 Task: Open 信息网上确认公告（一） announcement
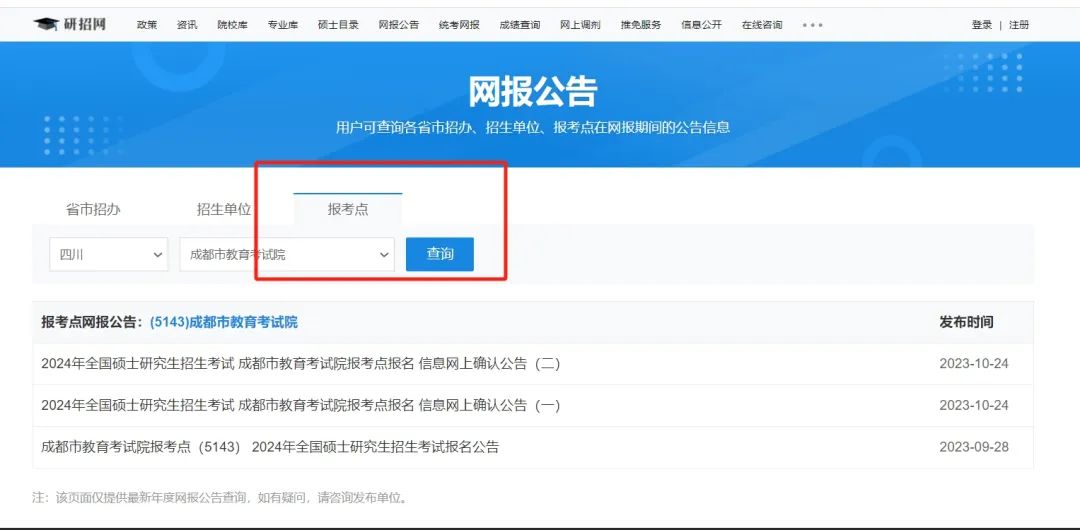tap(300, 405)
